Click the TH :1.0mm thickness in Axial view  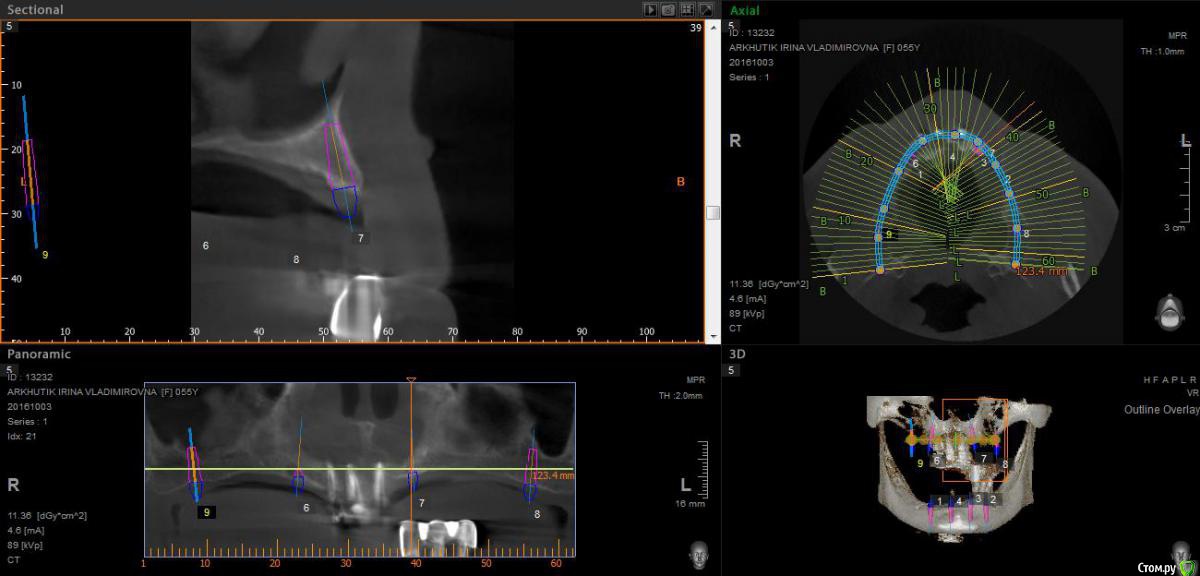(x=1161, y=51)
